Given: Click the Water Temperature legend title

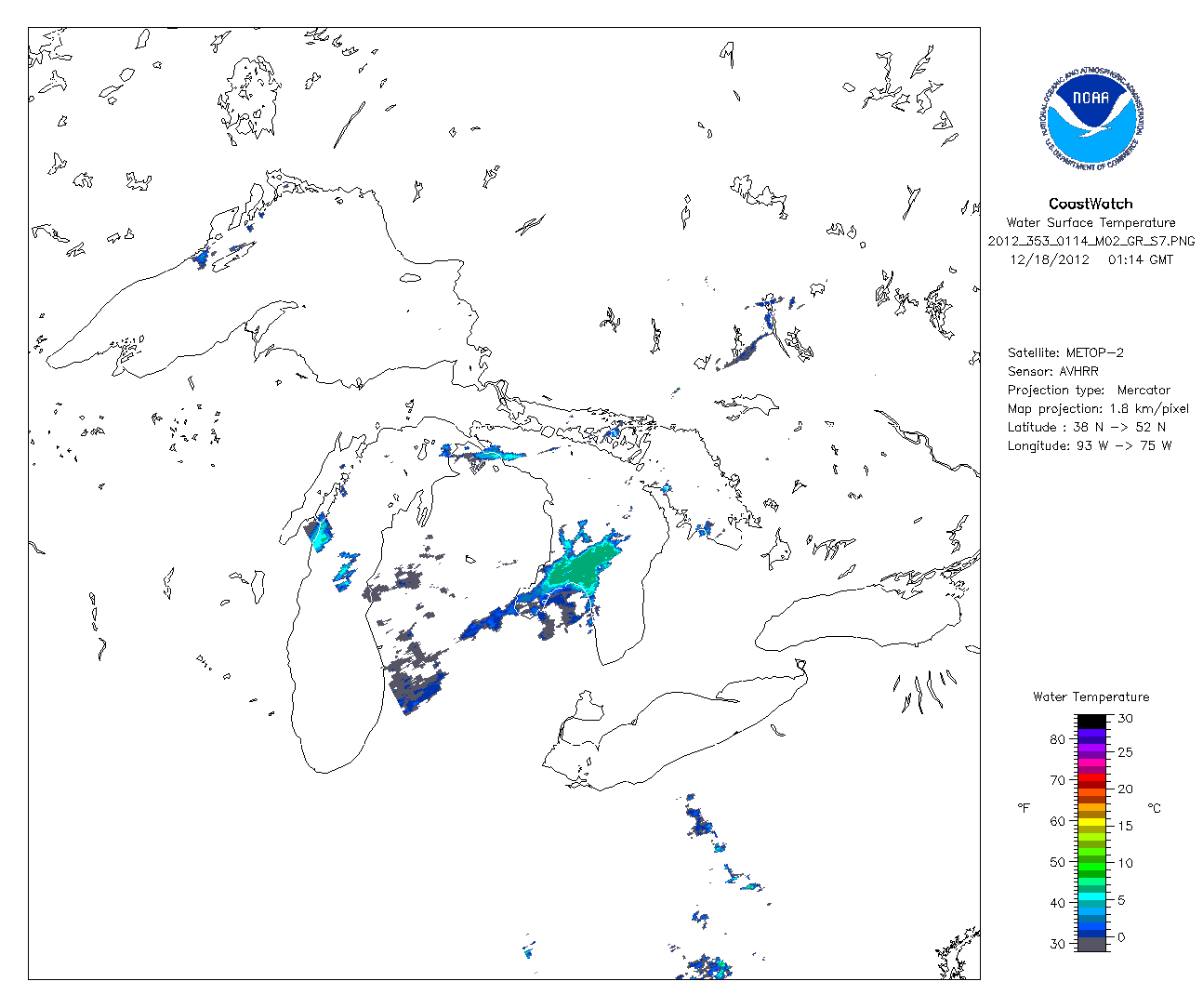Looking at the screenshot, I should [1091, 697].
